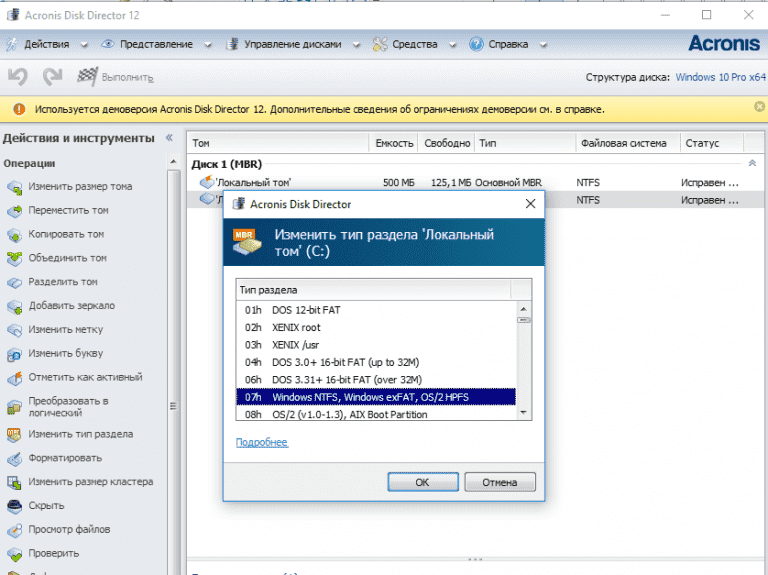Click Отмена in the partition type dialog
This screenshot has height=575, width=768.
point(500,482)
